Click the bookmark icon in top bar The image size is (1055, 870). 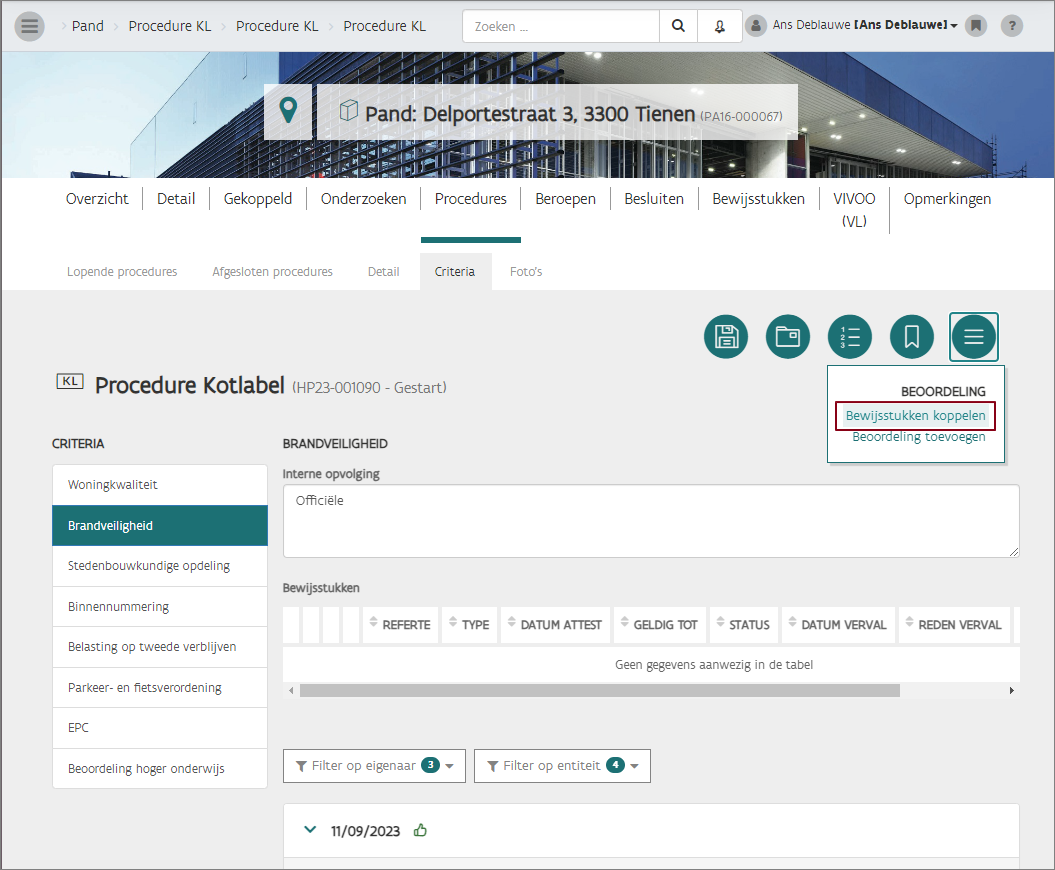(x=976, y=26)
